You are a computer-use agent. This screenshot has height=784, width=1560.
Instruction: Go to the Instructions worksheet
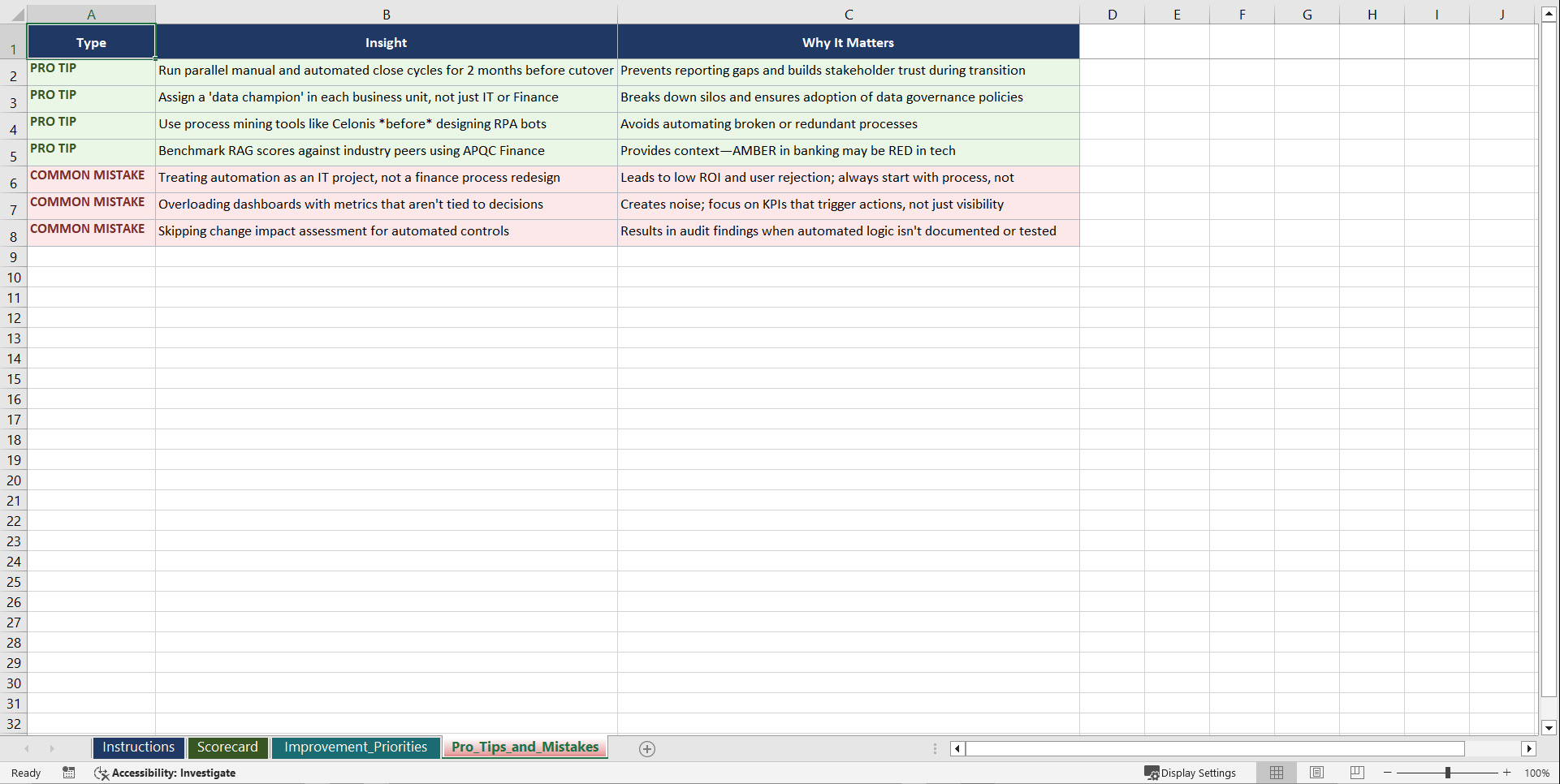click(x=138, y=747)
